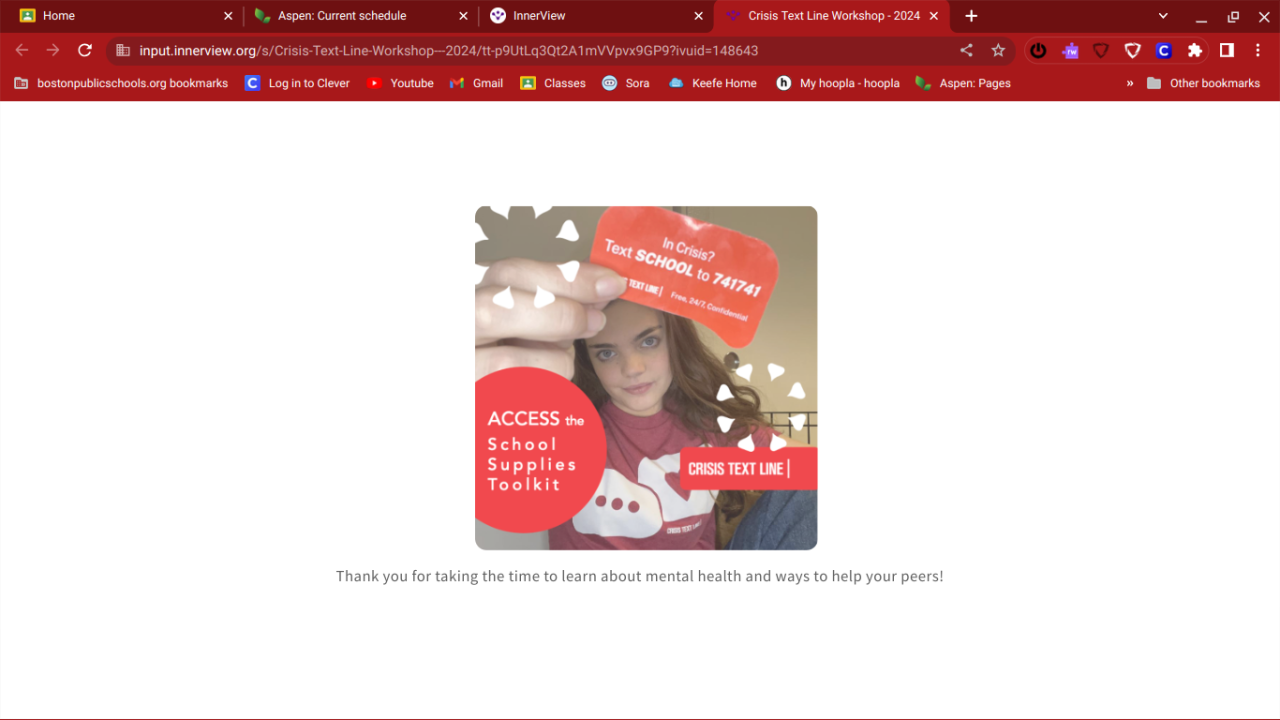Open Chrome three-dot menu
Screen dimensions: 1280x720
[1258, 50]
